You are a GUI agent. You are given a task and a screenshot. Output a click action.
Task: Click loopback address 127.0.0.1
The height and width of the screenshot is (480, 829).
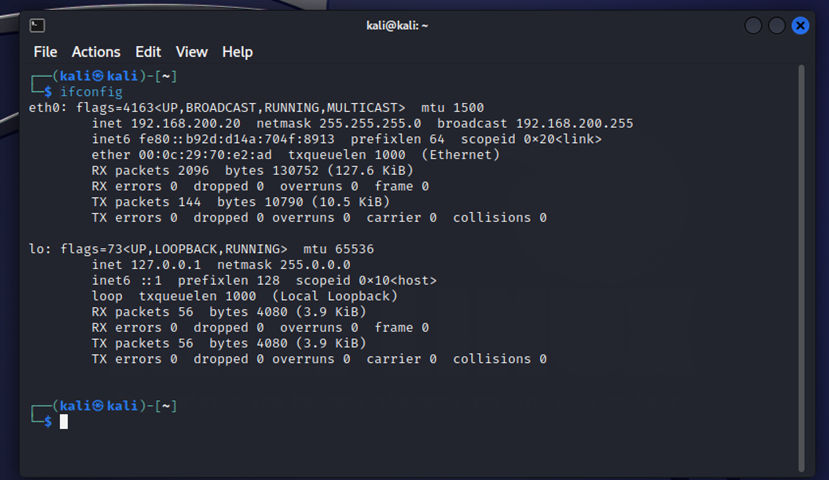[x=165, y=264]
